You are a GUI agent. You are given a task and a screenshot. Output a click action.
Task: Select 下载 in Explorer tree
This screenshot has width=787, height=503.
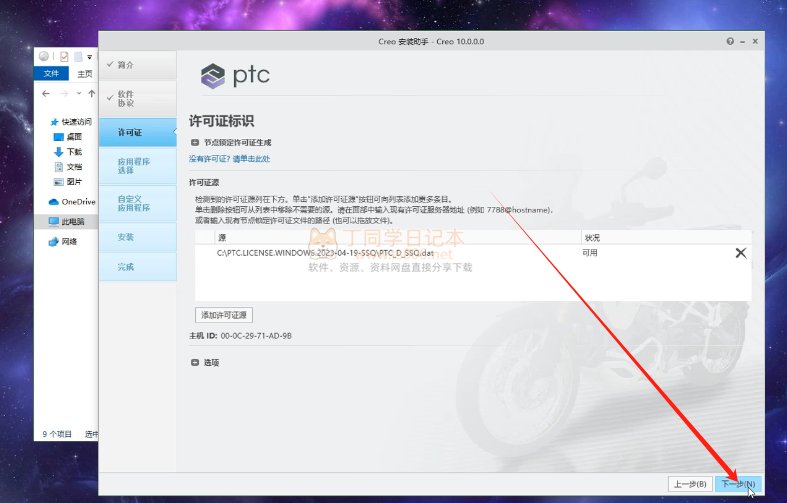click(68, 152)
